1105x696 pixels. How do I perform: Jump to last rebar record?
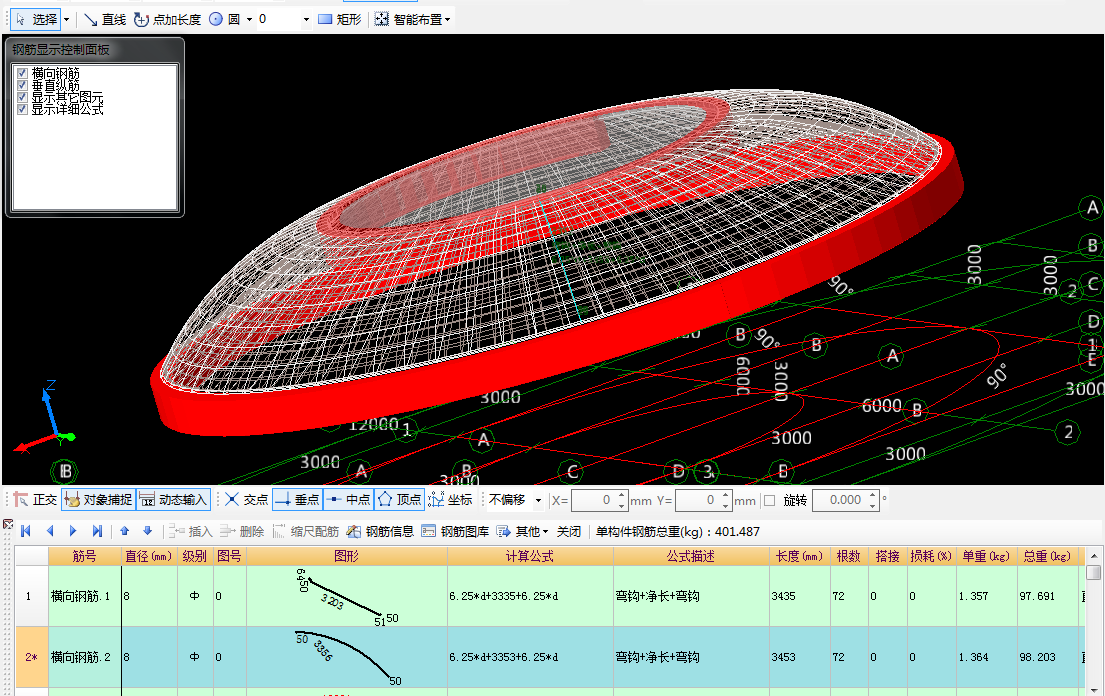point(97,531)
